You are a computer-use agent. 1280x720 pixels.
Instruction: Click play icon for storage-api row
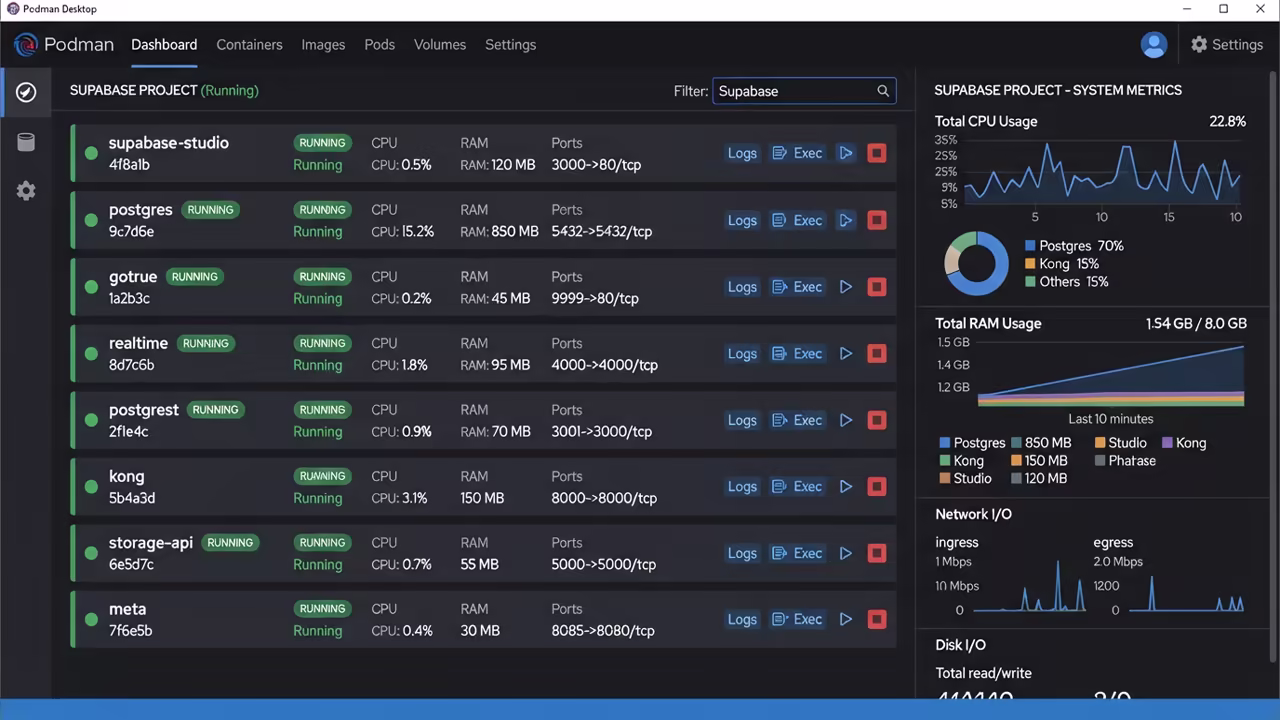(846, 553)
